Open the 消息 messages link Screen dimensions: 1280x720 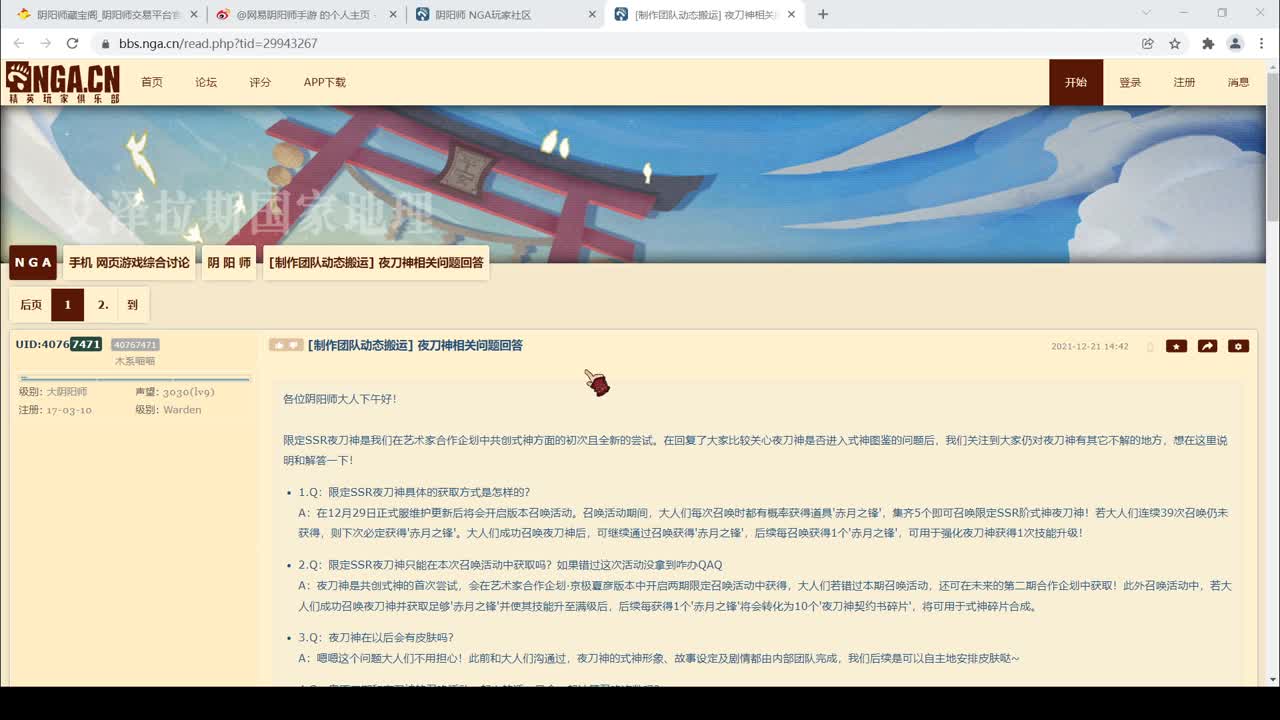pyautogui.click(x=1238, y=82)
